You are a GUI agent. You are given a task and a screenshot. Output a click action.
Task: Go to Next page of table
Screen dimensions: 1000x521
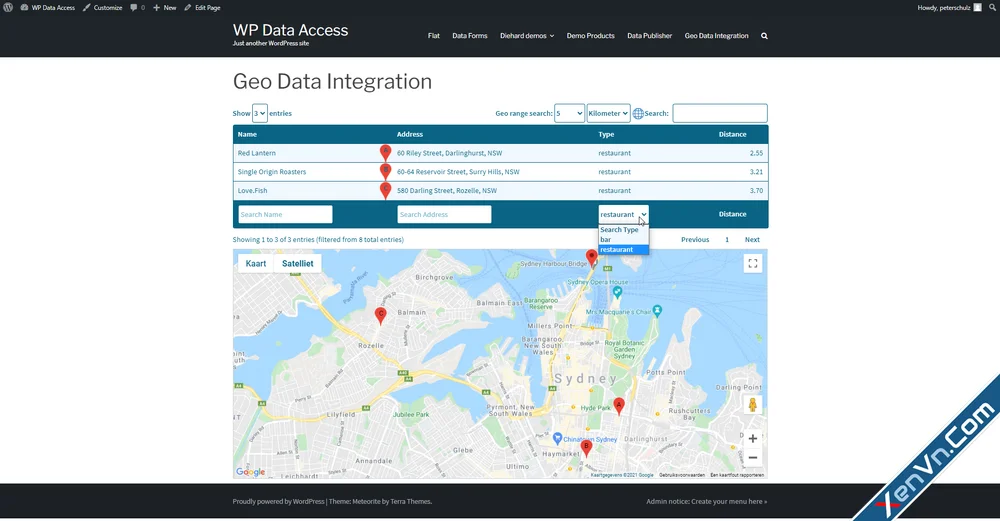coord(752,240)
